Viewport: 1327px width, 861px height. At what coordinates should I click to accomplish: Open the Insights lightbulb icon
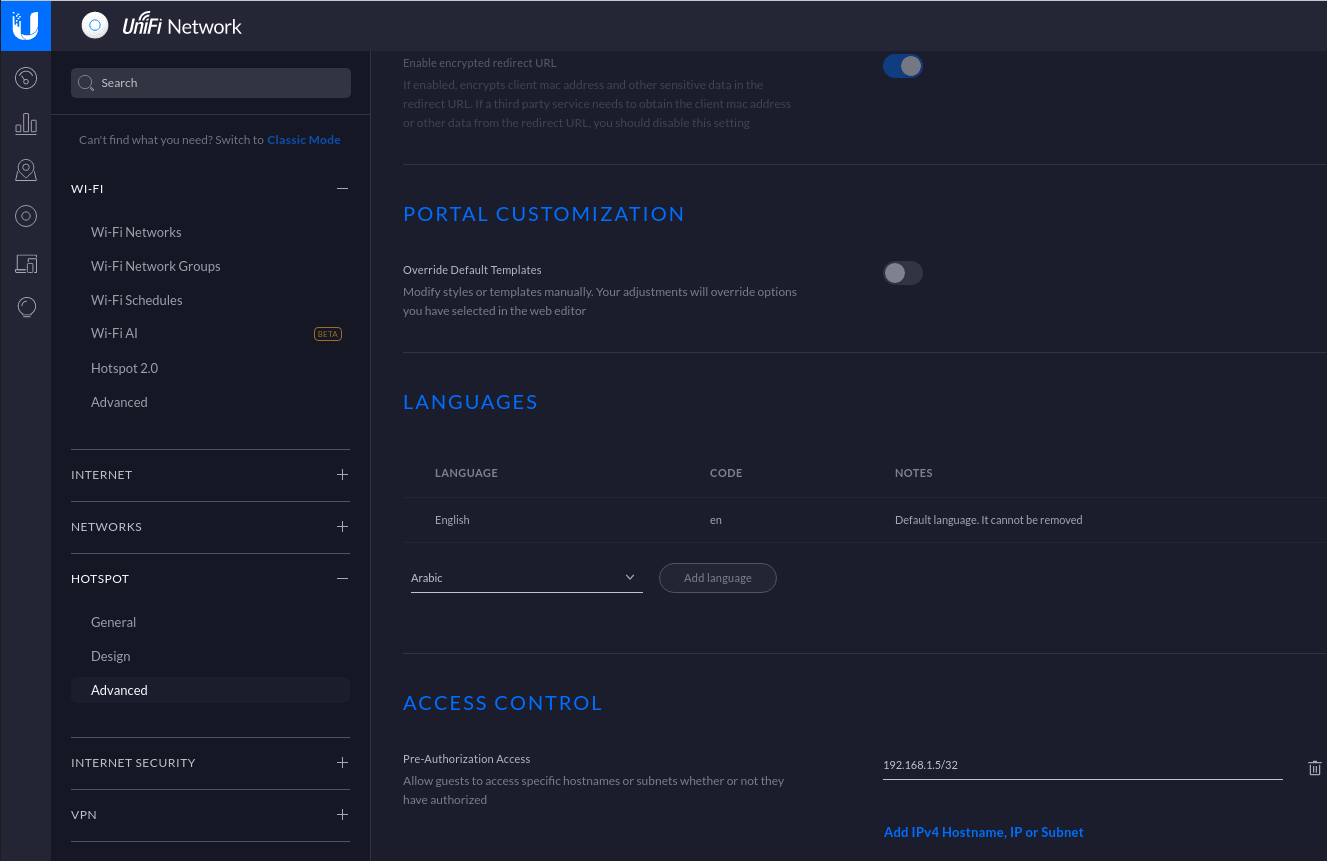pos(25,307)
